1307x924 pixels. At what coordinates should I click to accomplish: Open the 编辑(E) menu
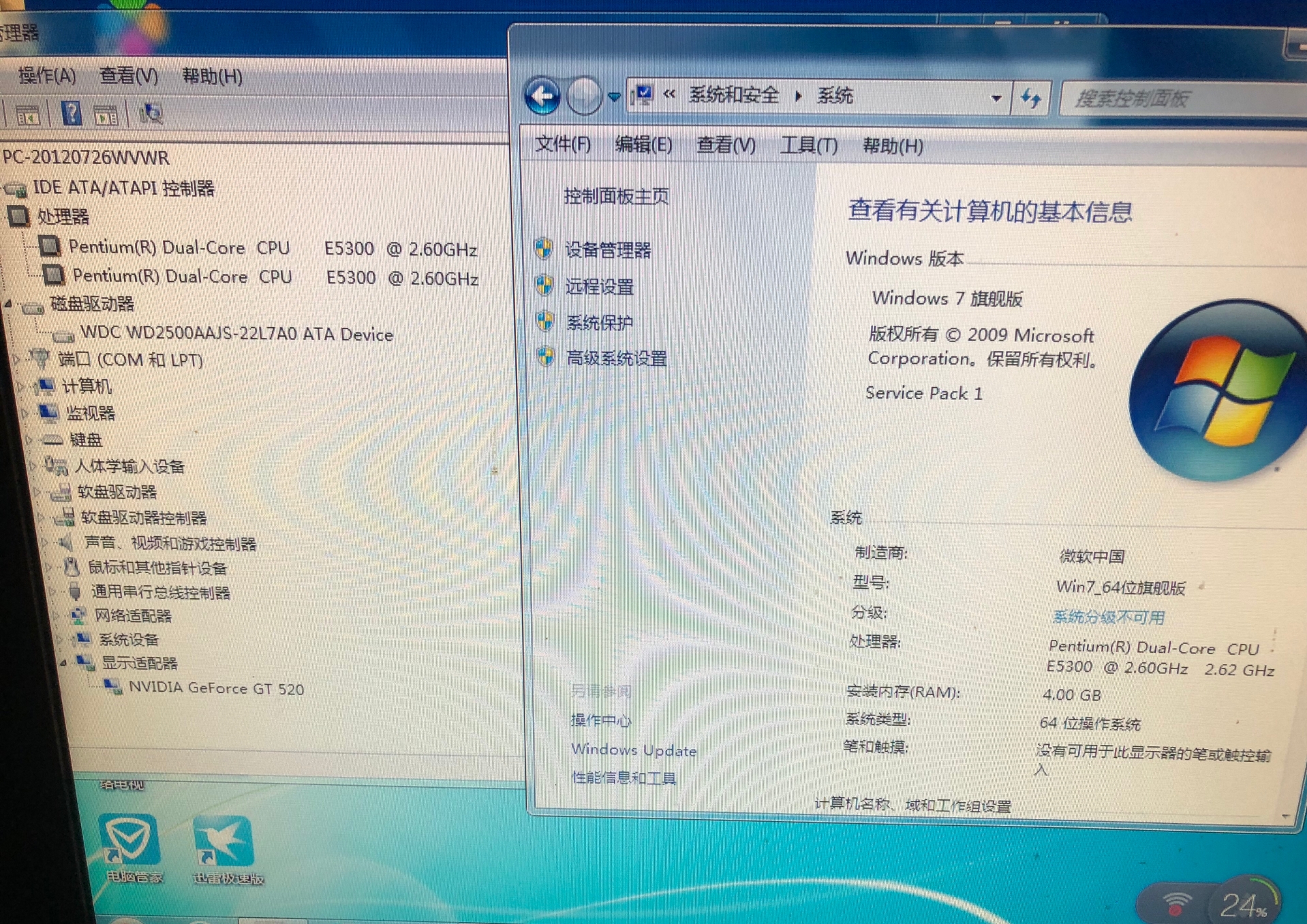643,144
